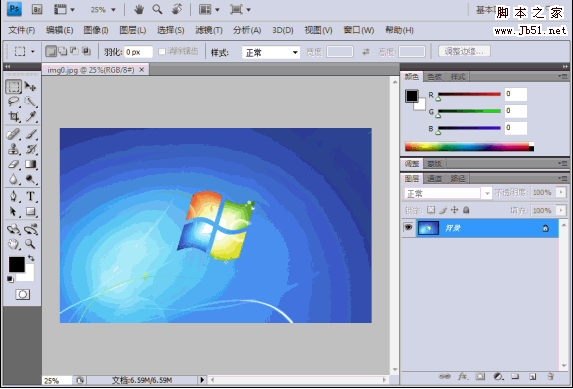Click the Rotate View tool in top bar
Screen dimensions: 573x389
[177, 10]
